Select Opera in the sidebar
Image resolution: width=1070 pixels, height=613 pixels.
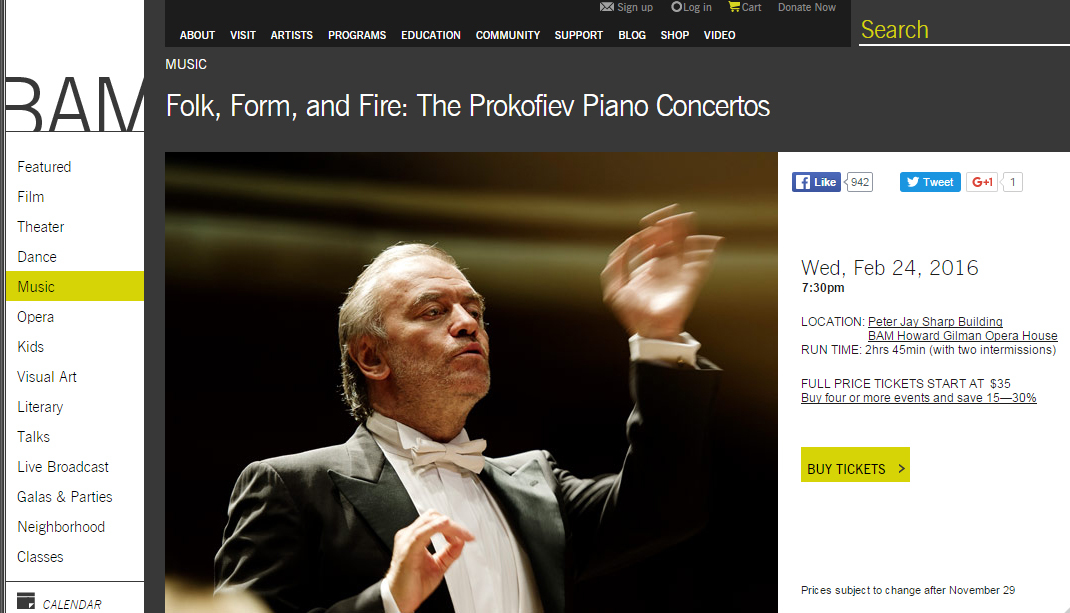pyautogui.click(x=35, y=317)
